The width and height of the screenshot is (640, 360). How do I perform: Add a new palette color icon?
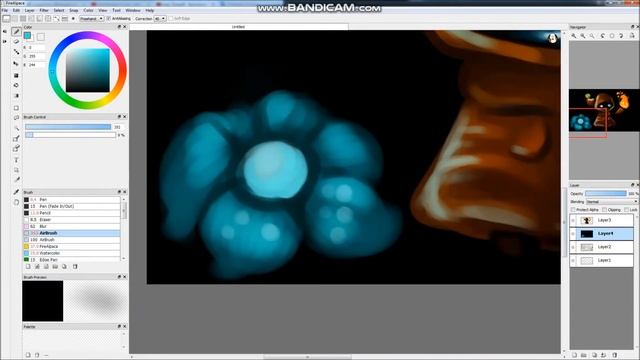[28, 355]
